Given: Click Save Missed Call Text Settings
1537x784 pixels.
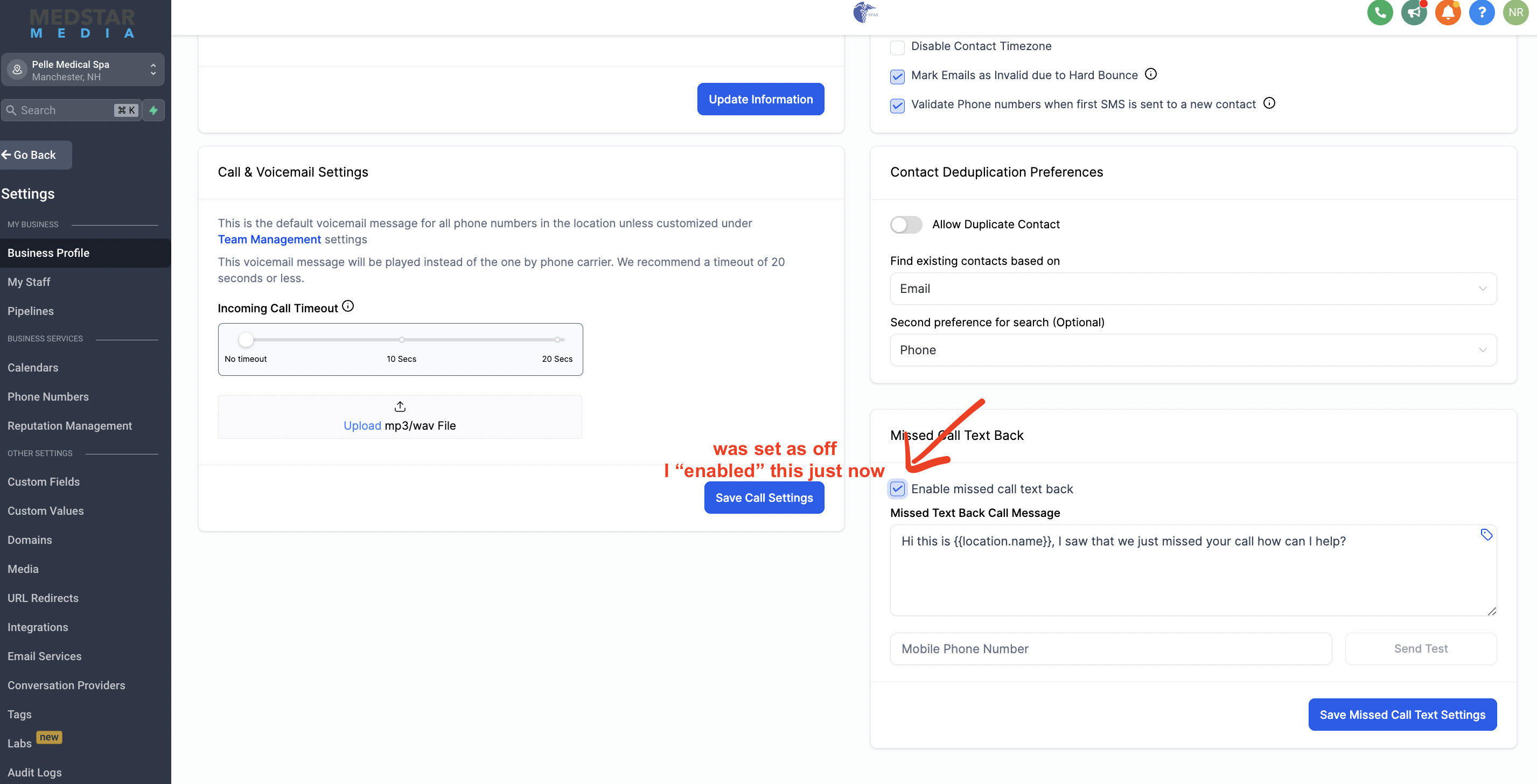Looking at the screenshot, I should pyautogui.click(x=1402, y=715).
